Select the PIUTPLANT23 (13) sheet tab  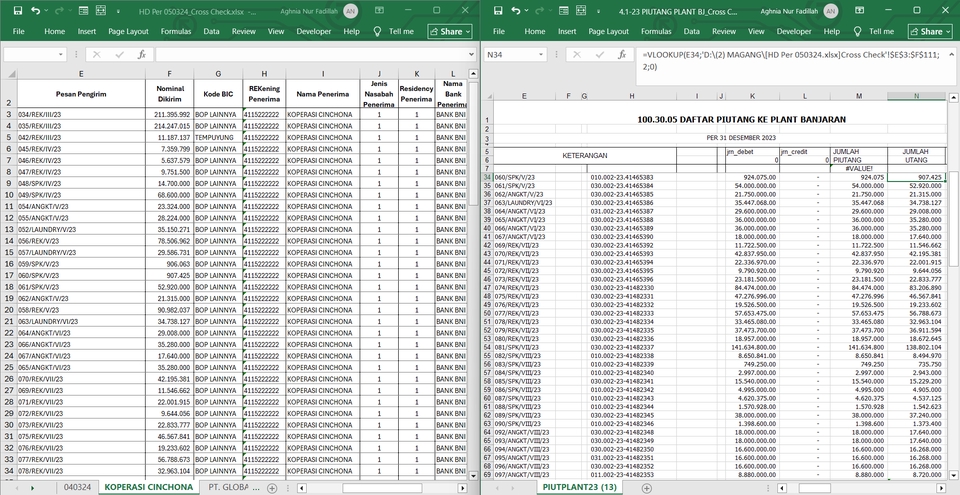579,488
